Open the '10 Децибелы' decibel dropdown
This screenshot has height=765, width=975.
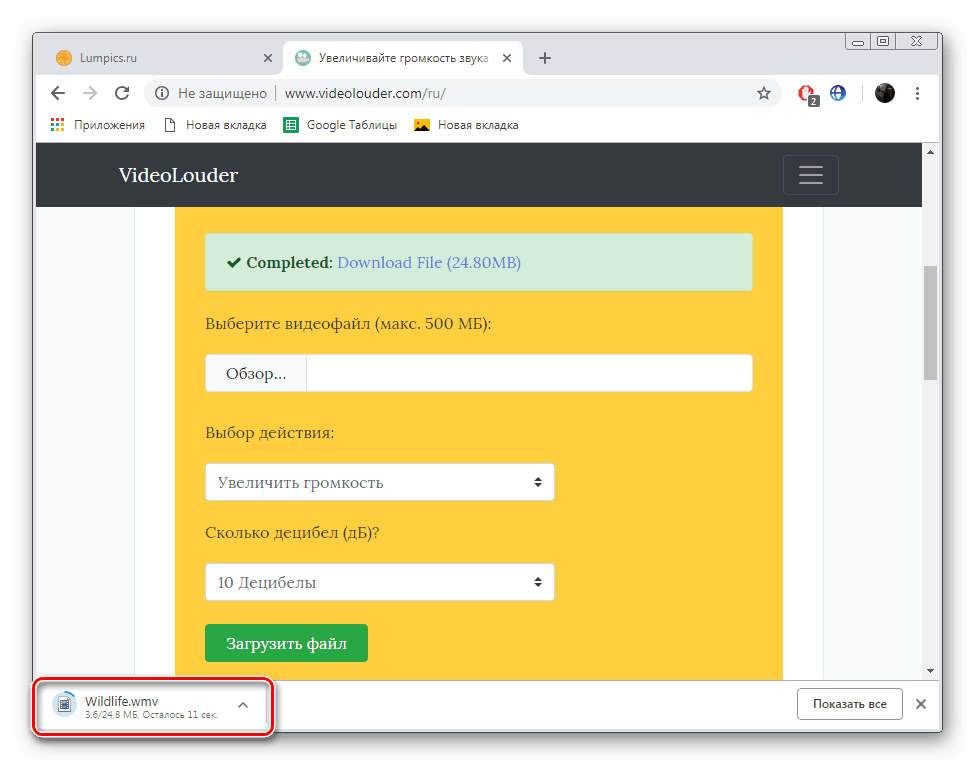pos(379,582)
